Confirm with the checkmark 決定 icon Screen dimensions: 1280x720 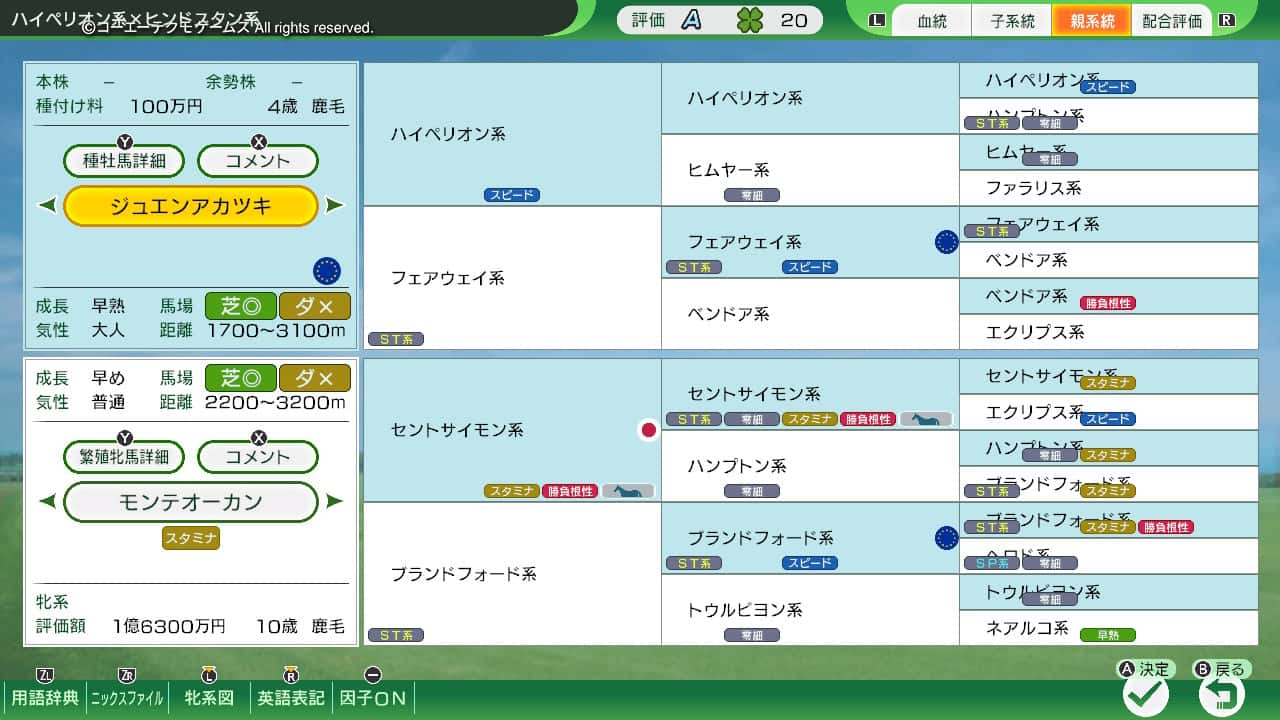[1145, 694]
